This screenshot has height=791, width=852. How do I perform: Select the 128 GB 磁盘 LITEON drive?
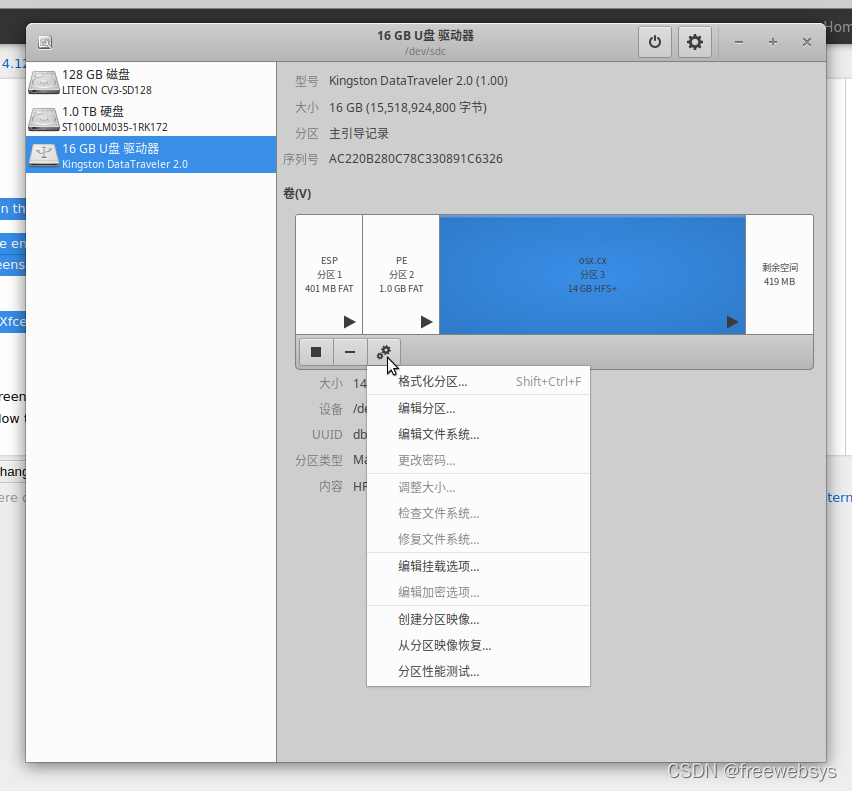click(x=150, y=81)
